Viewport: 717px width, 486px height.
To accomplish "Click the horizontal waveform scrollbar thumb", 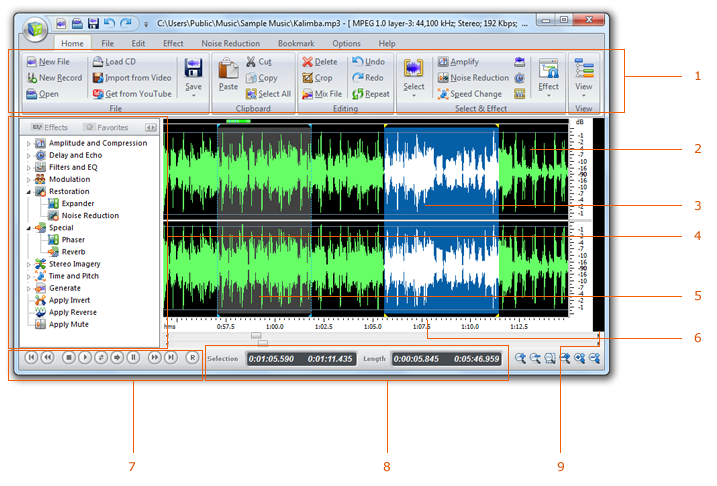I will click(x=256, y=336).
